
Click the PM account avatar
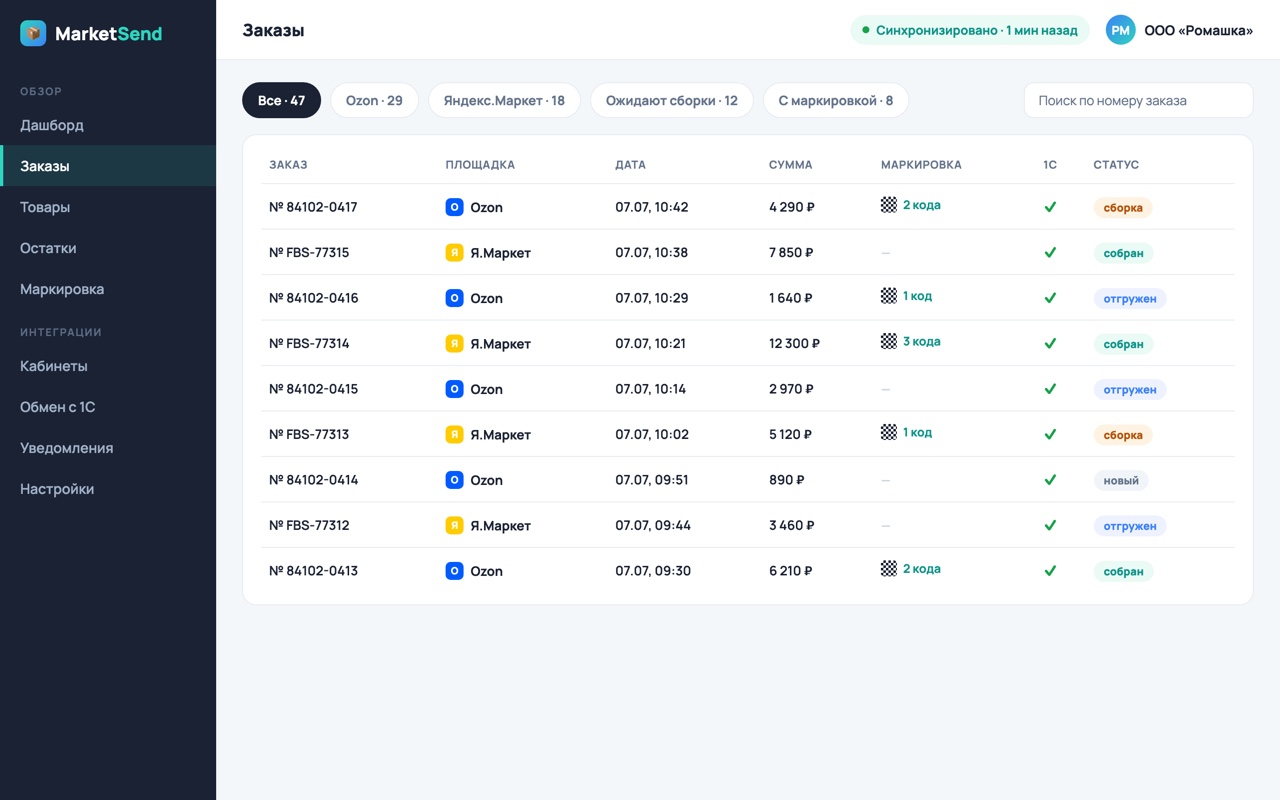tap(1120, 30)
